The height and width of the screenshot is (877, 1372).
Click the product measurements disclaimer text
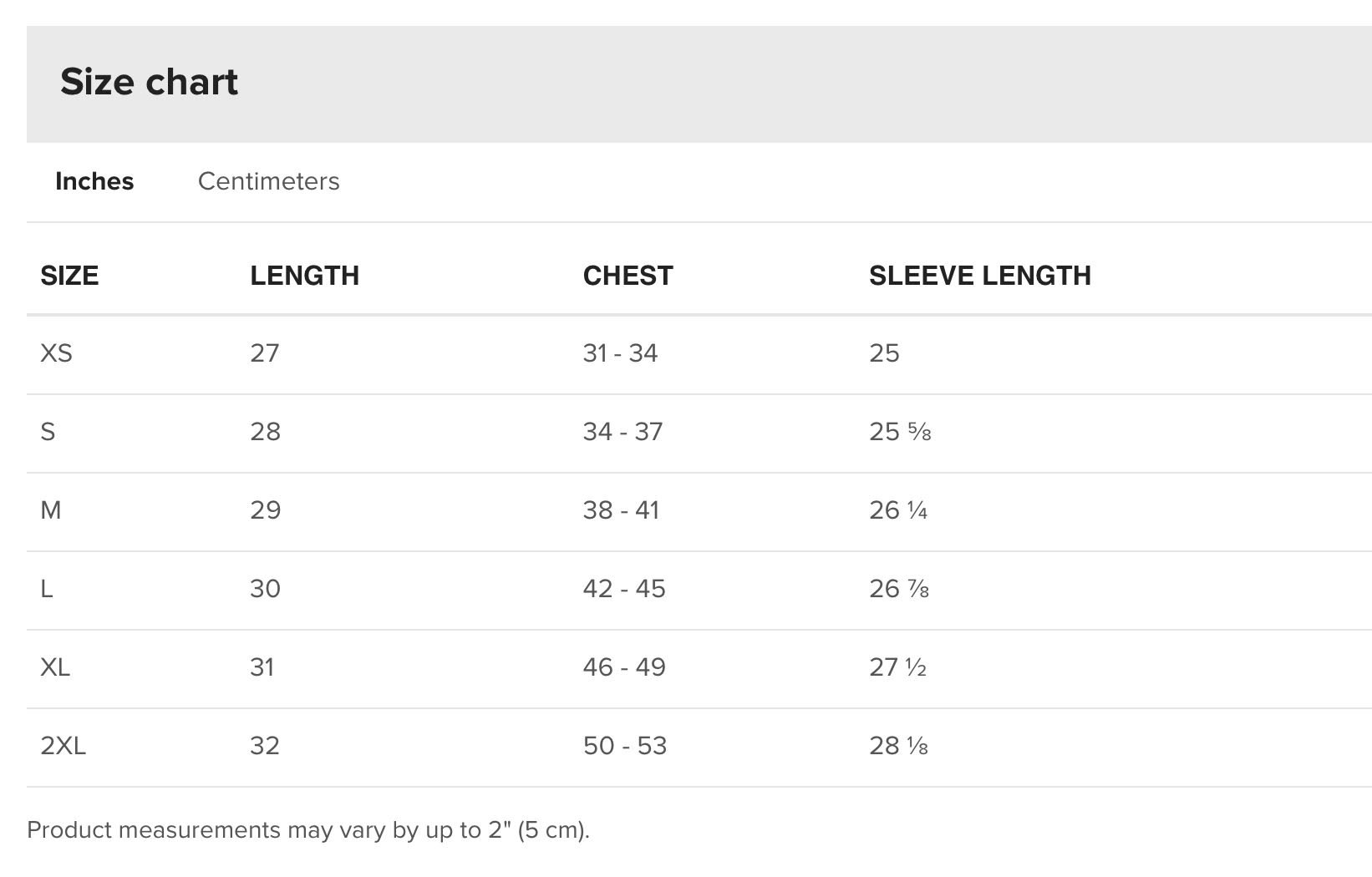coord(308,830)
